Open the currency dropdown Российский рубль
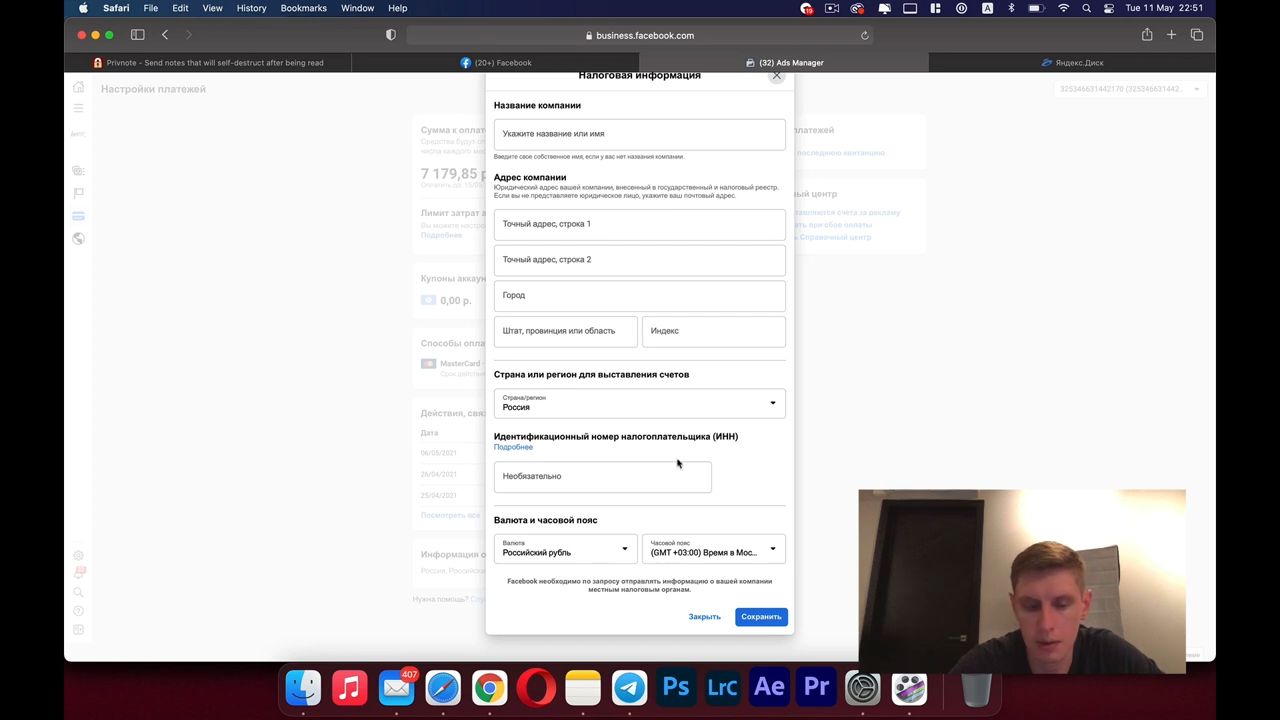1280x720 pixels. [565, 548]
